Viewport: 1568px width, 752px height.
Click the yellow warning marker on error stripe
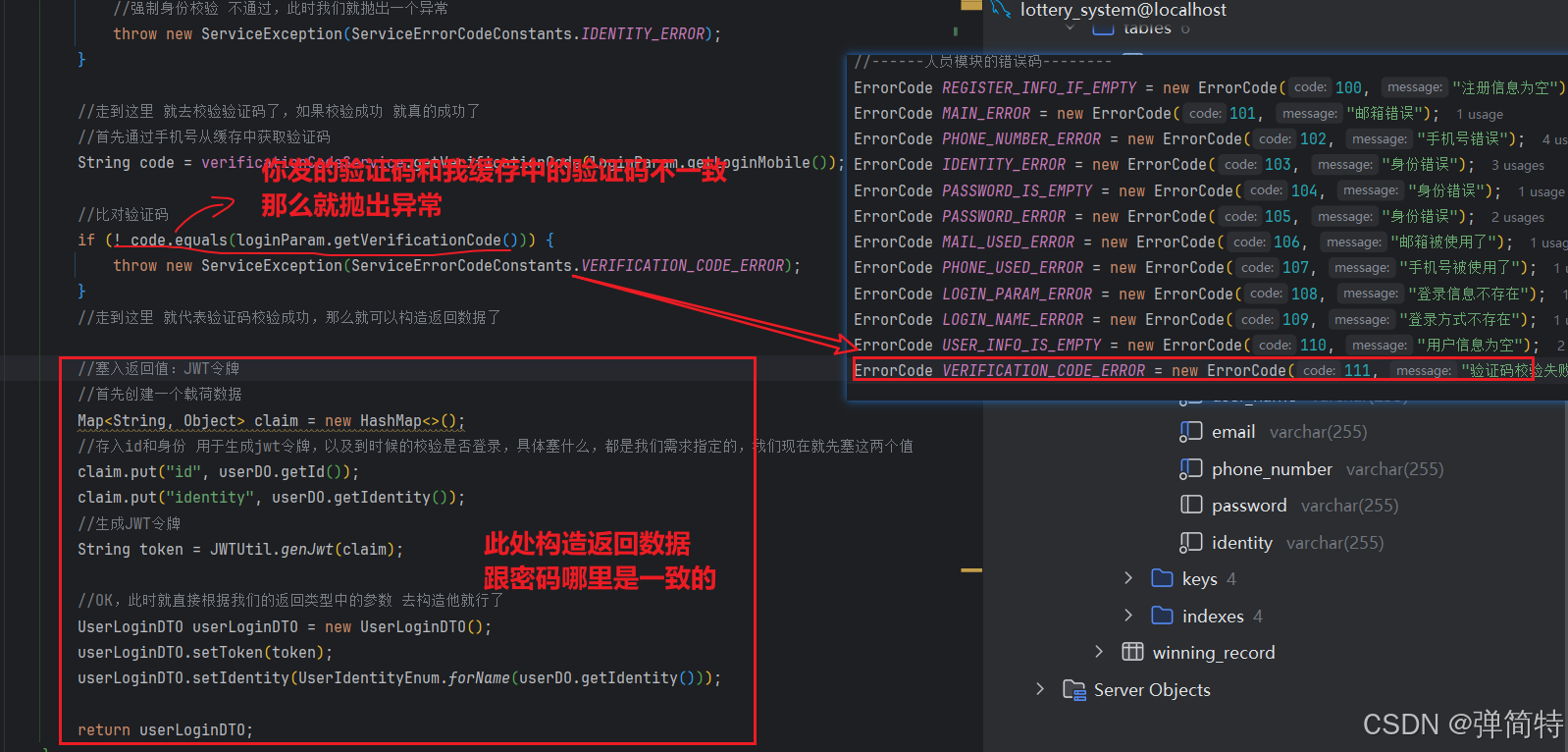click(x=971, y=569)
